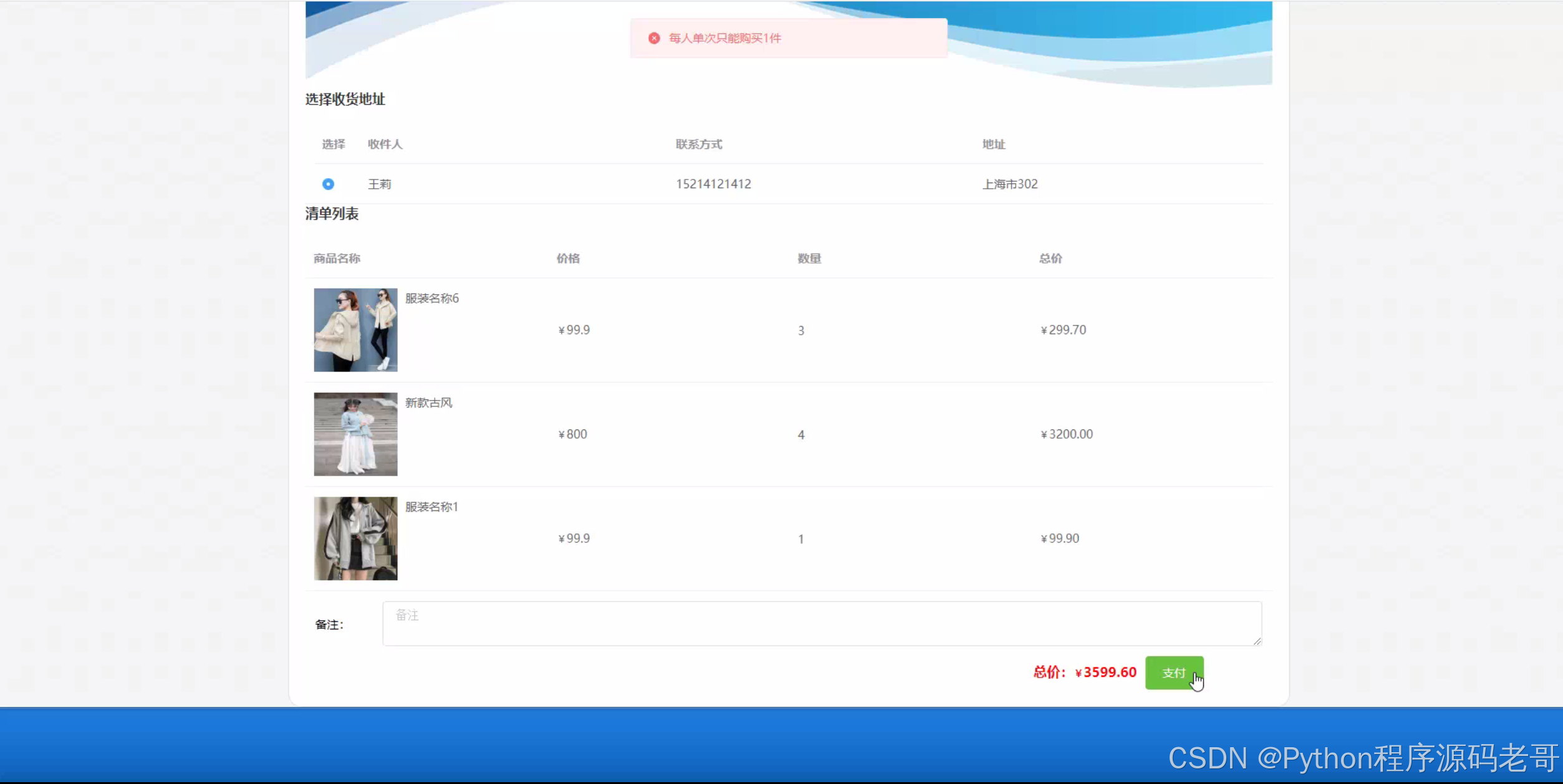Viewport: 1563px width, 784px height.
Task: Click the red error icon in alert
Action: (653, 38)
